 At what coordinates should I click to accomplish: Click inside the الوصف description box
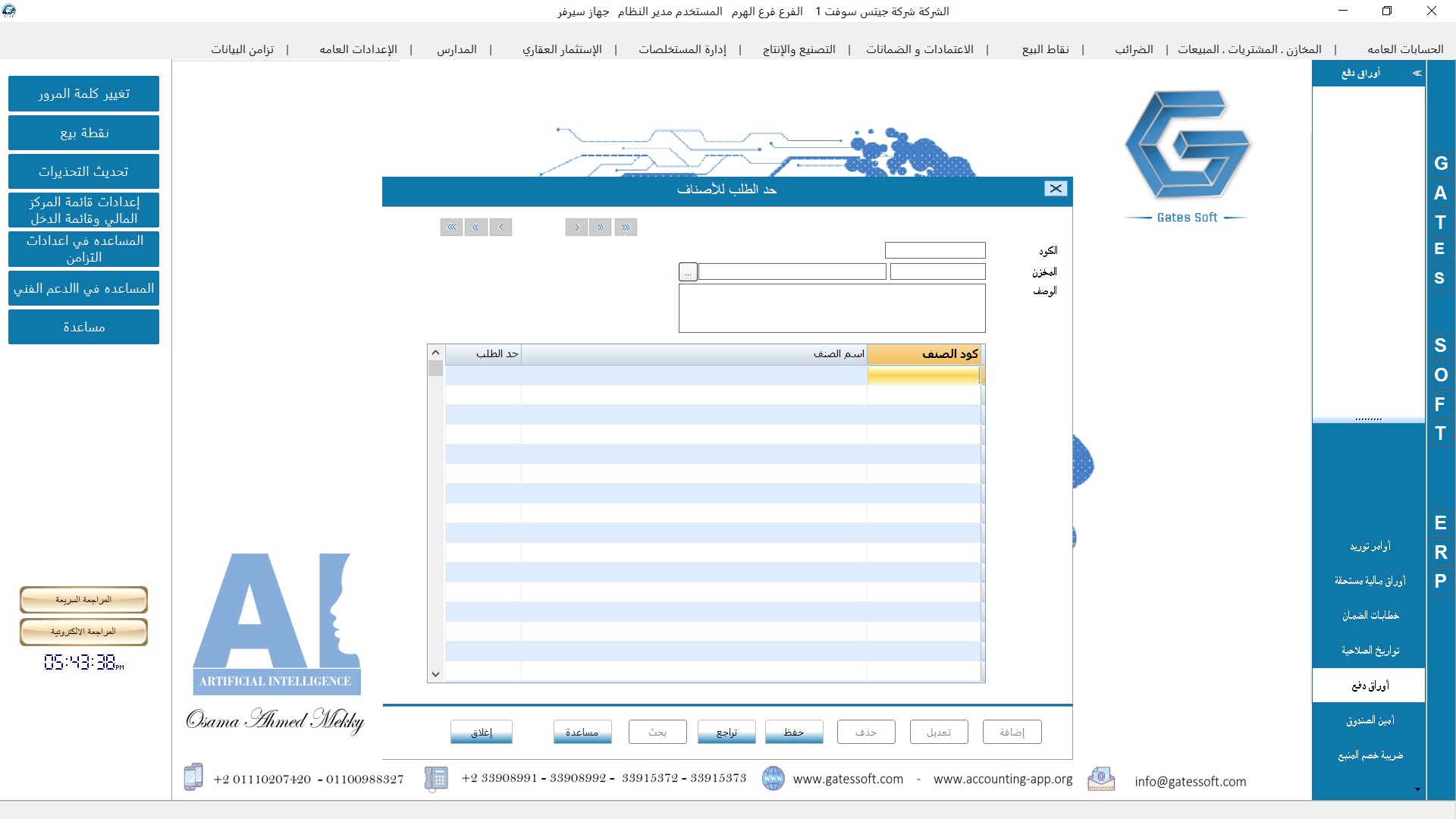click(832, 308)
